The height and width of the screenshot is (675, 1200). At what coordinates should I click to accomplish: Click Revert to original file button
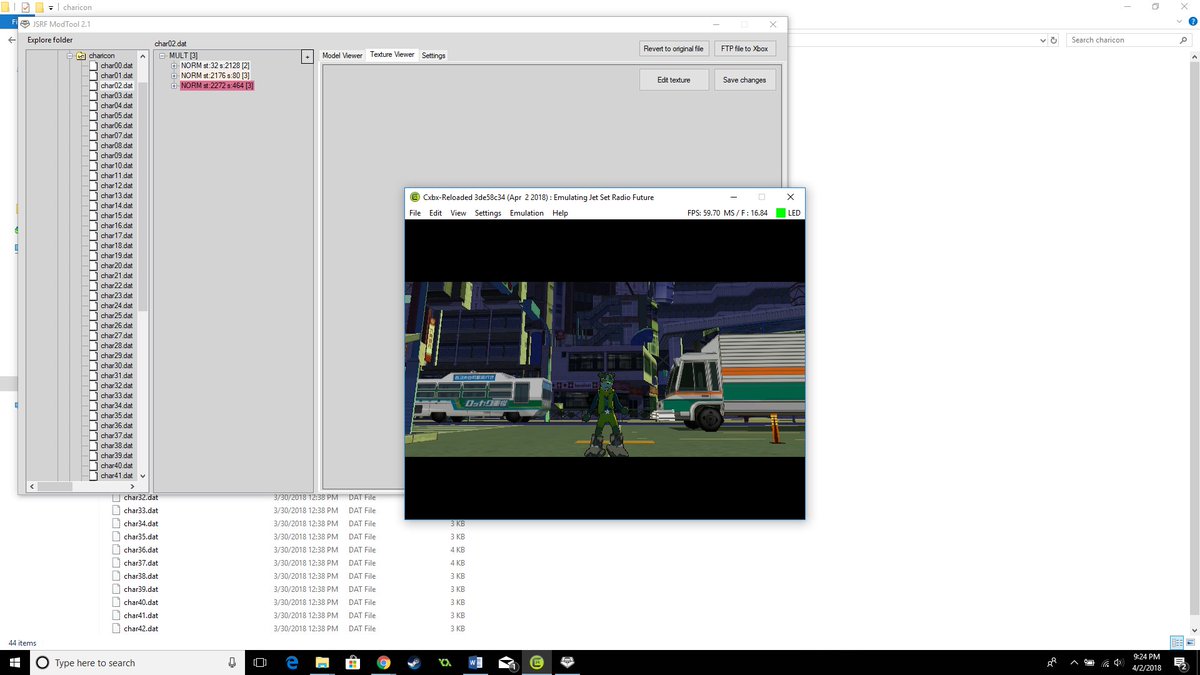(x=674, y=49)
